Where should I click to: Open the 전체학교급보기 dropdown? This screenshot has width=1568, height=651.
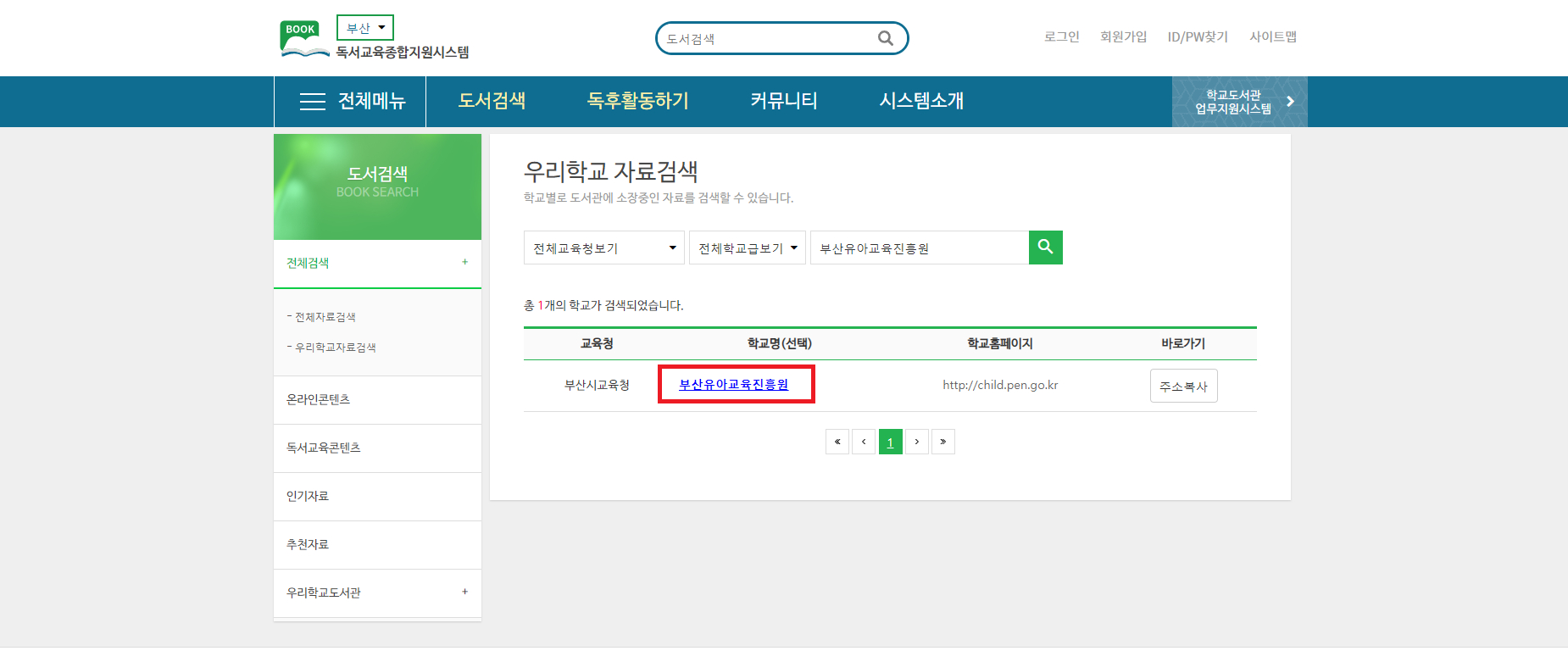click(748, 248)
